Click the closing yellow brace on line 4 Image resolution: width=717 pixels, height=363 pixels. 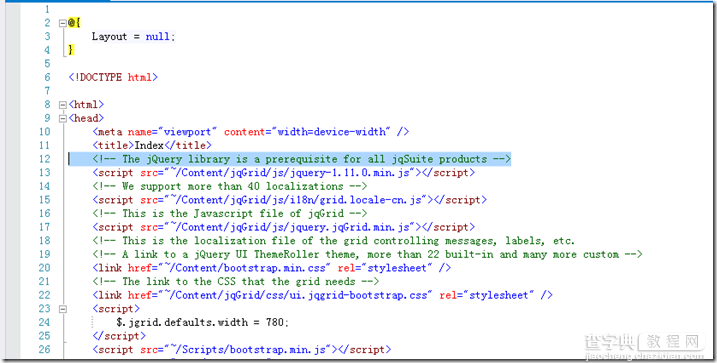[71, 49]
